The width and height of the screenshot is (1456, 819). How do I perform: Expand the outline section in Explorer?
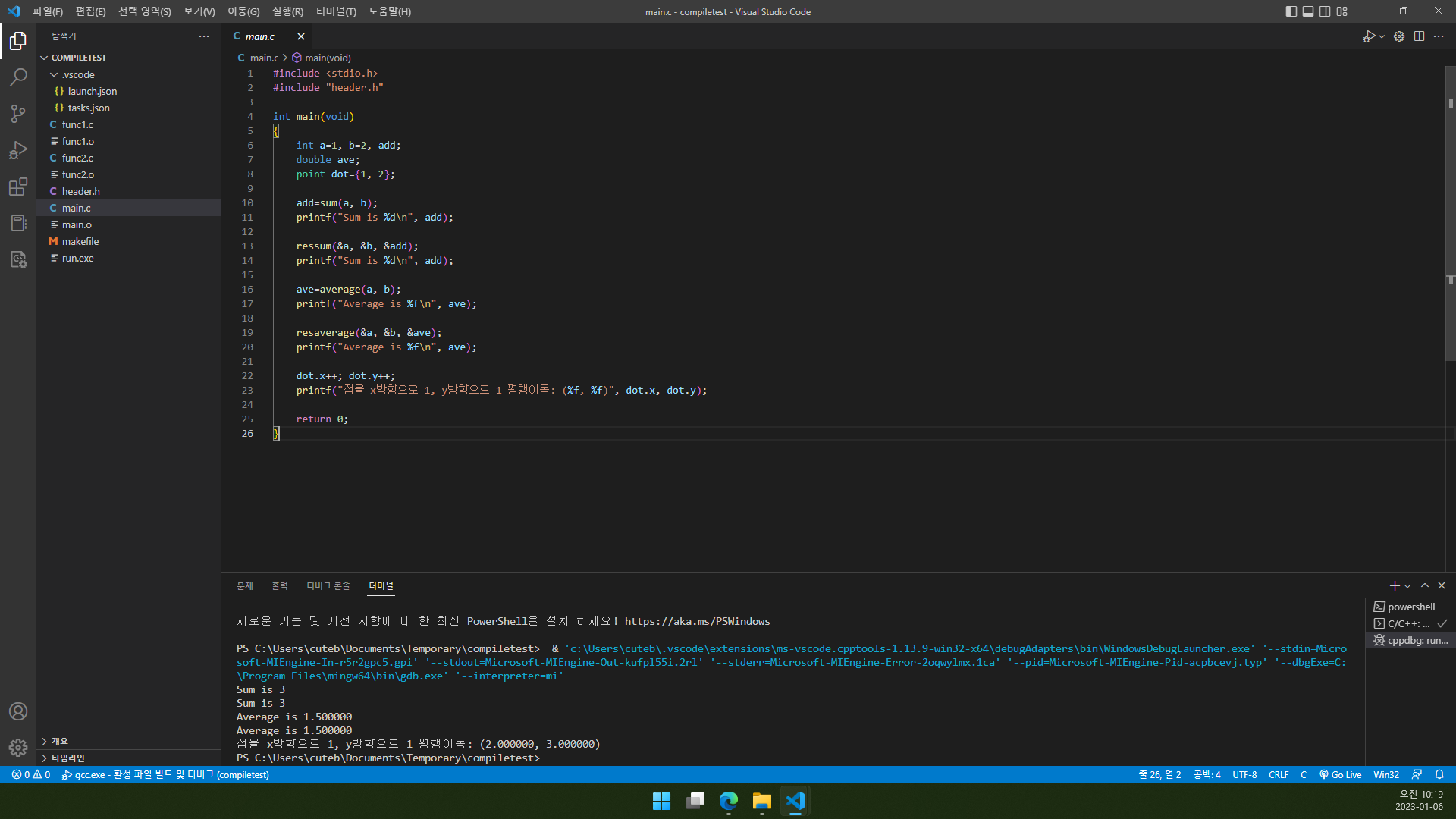point(129,742)
